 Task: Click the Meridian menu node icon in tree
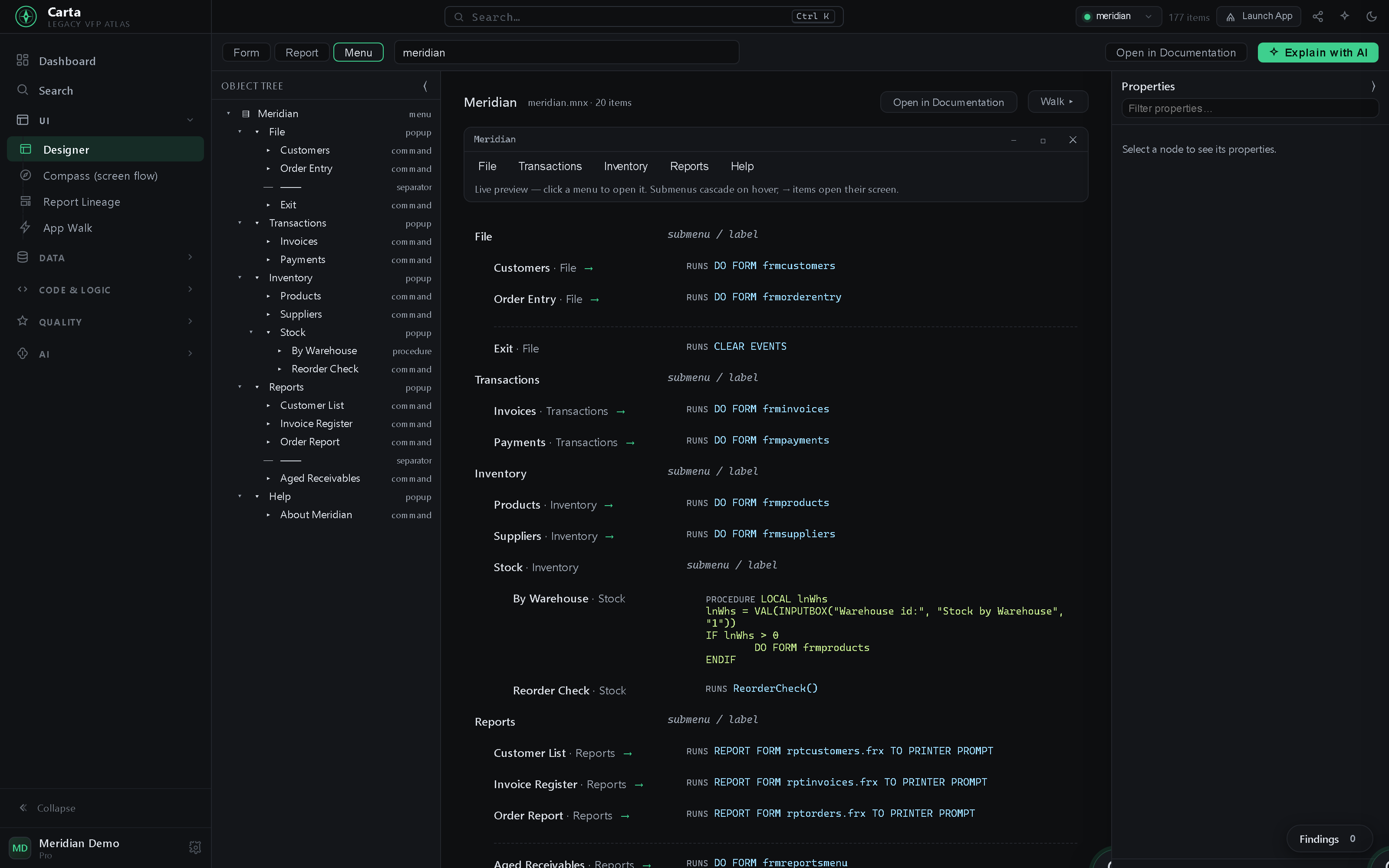(246, 114)
